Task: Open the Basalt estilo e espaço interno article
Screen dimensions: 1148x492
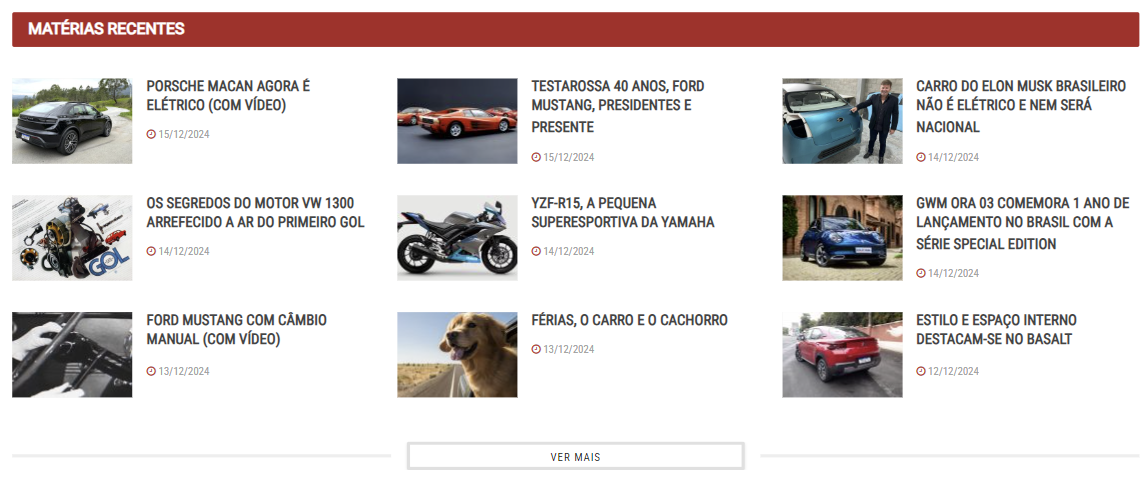Action: 996,330
